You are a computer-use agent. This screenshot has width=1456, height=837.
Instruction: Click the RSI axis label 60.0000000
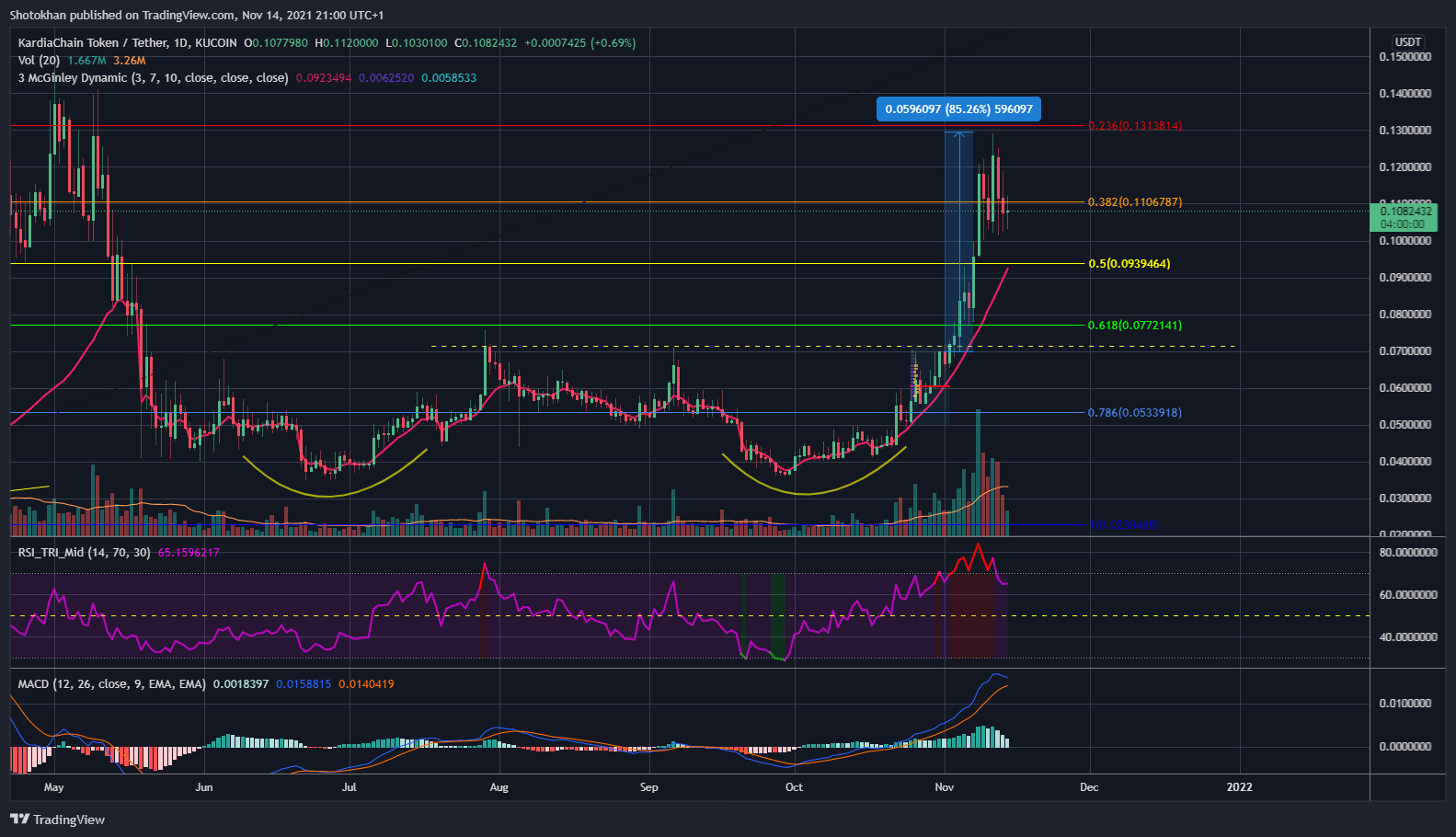pyautogui.click(x=1408, y=595)
